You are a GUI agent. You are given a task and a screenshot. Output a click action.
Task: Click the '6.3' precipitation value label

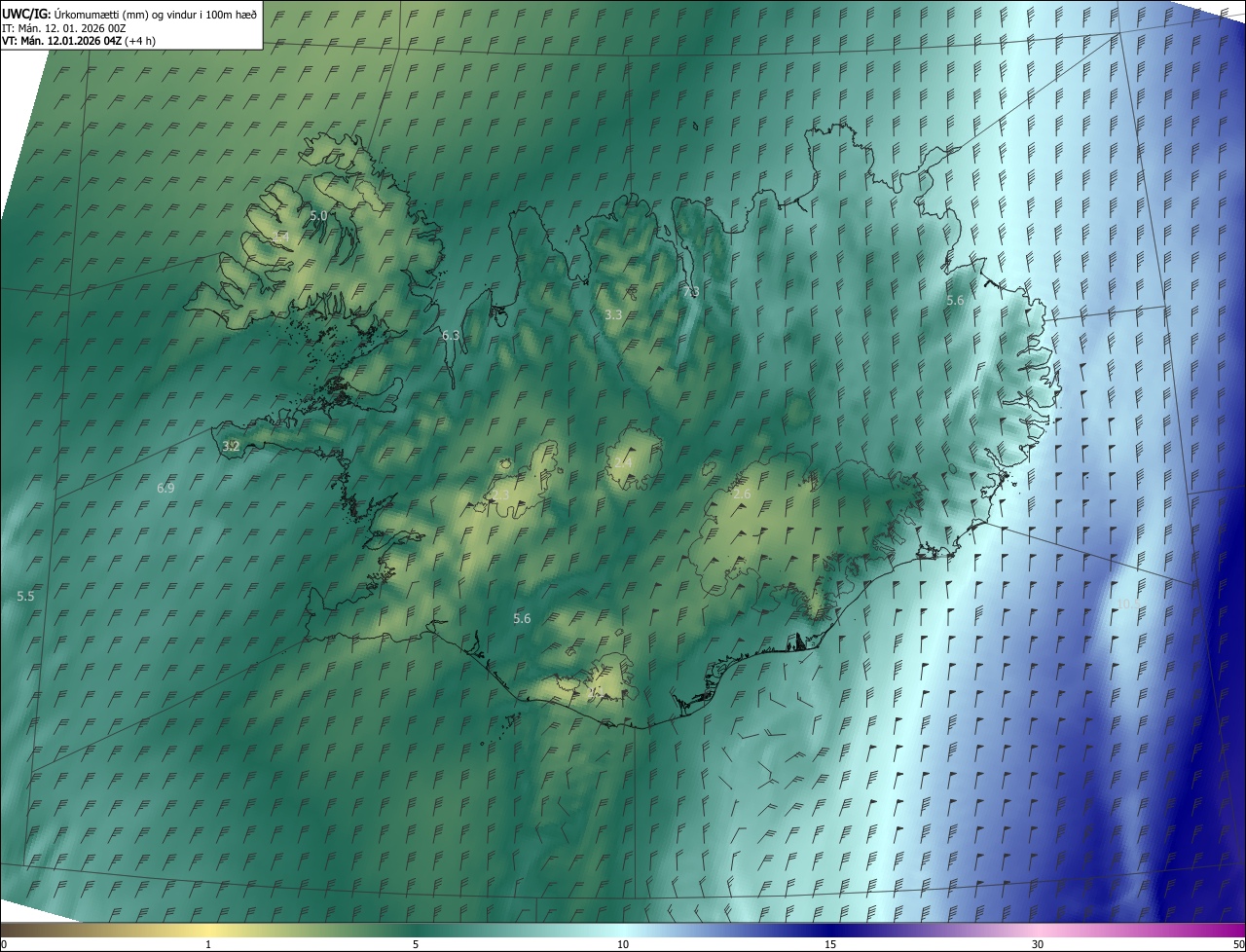point(450,335)
